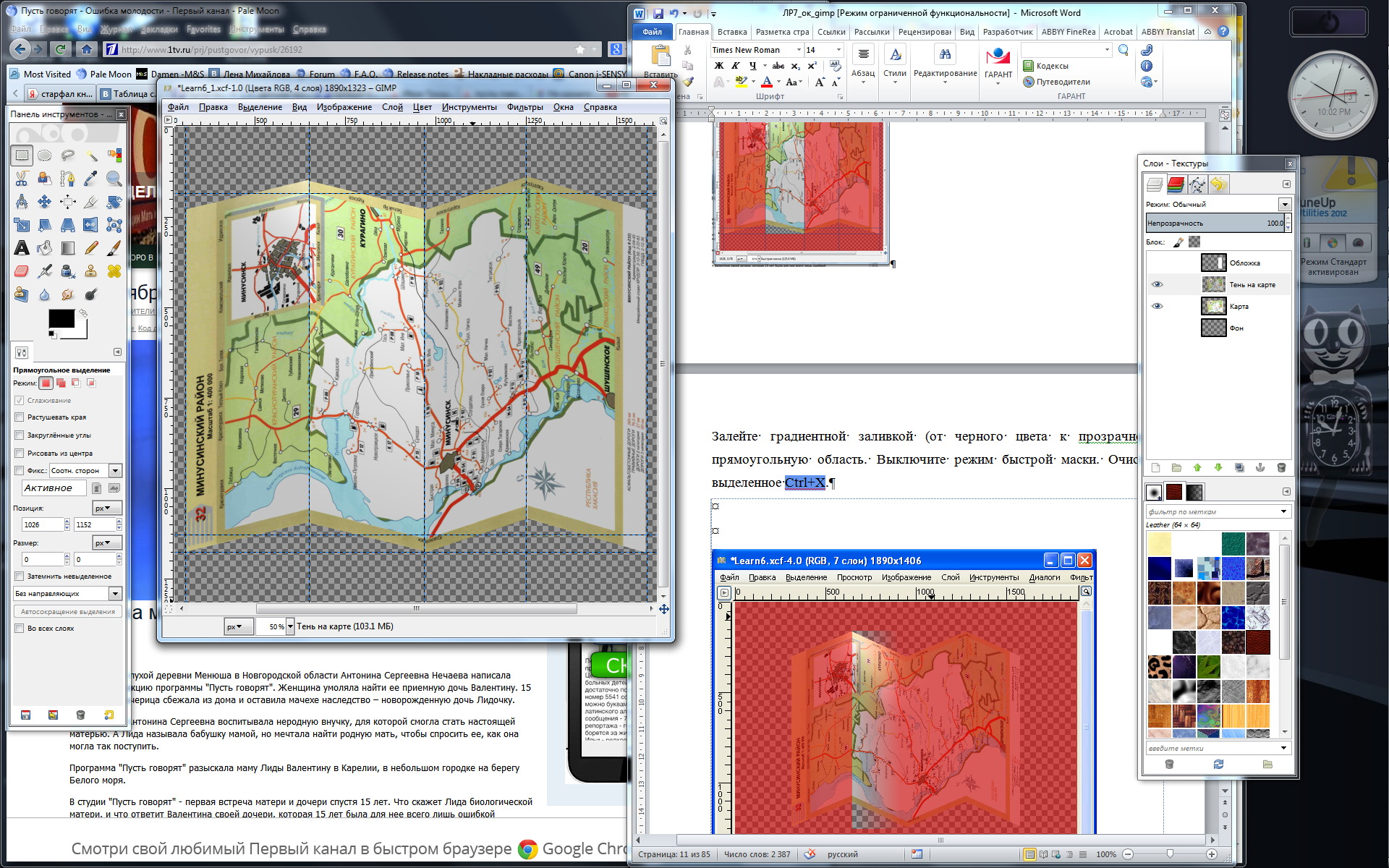1389x868 pixels.
Task: Open the Фильтры menu in GIMP
Action: [525, 107]
